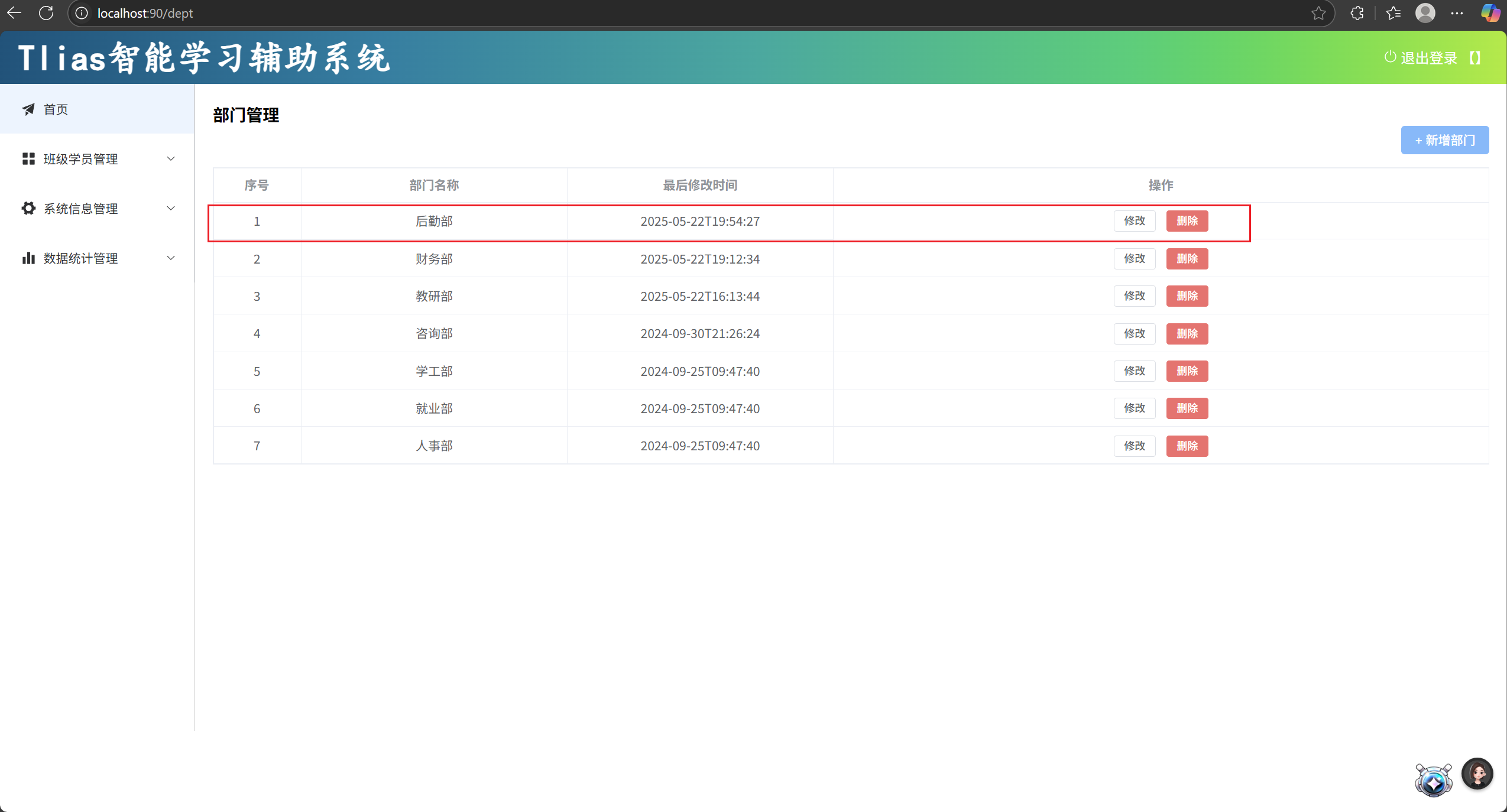
Task: Click the grid icon for 班级学员管理
Action: [28, 159]
